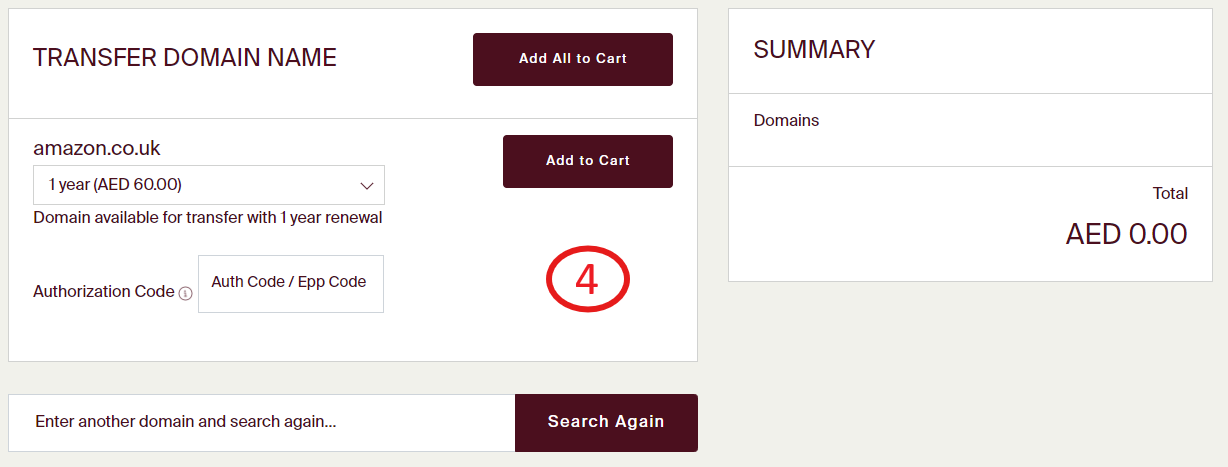Click the red circled number 4 marker
This screenshot has height=467, width=1228.
[x=587, y=281]
